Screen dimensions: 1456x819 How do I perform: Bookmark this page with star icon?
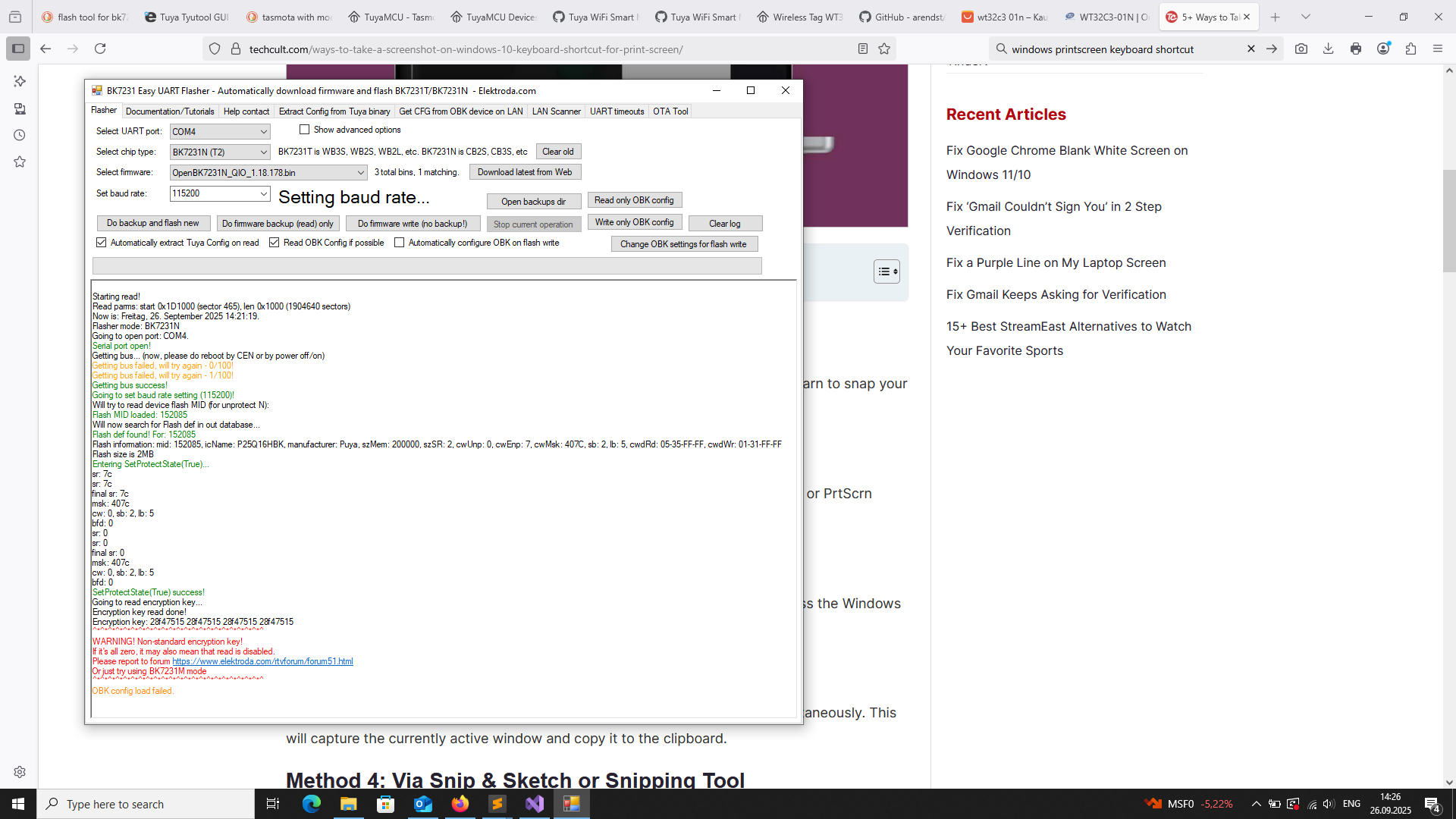(884, 49)
